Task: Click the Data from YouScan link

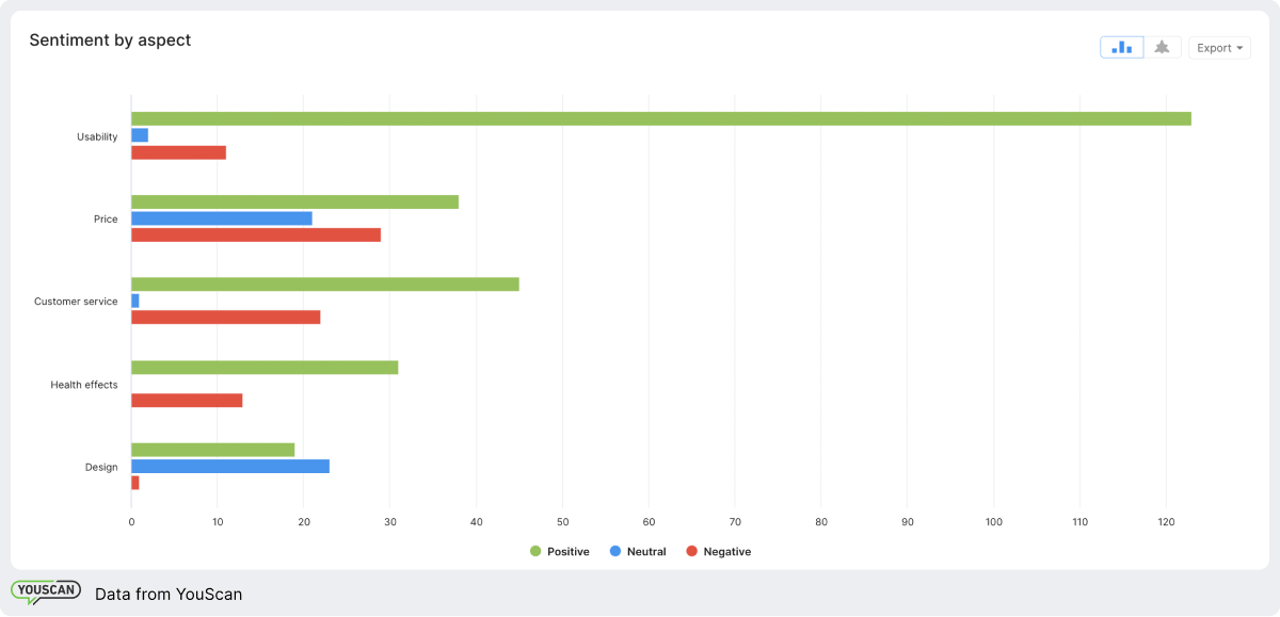Action: [168, 593]
